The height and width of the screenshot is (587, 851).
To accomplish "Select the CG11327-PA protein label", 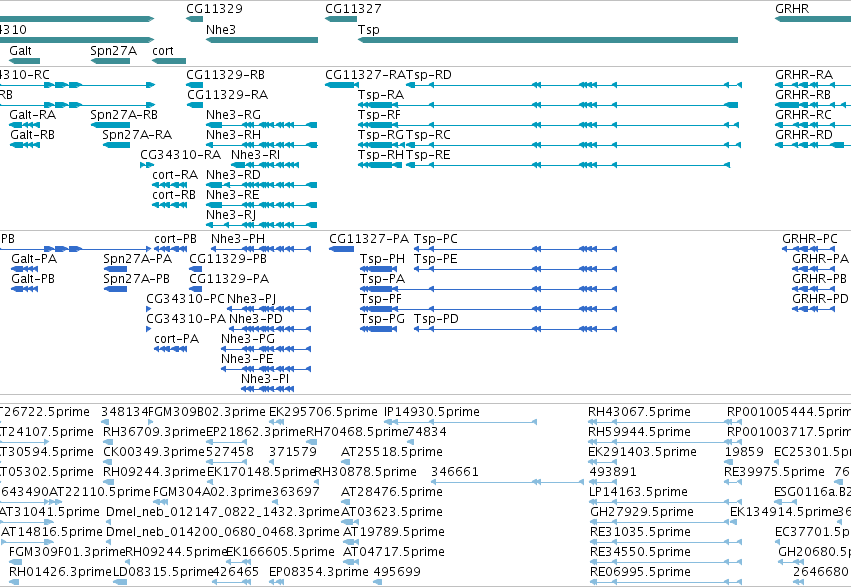I will pos(369,239).
